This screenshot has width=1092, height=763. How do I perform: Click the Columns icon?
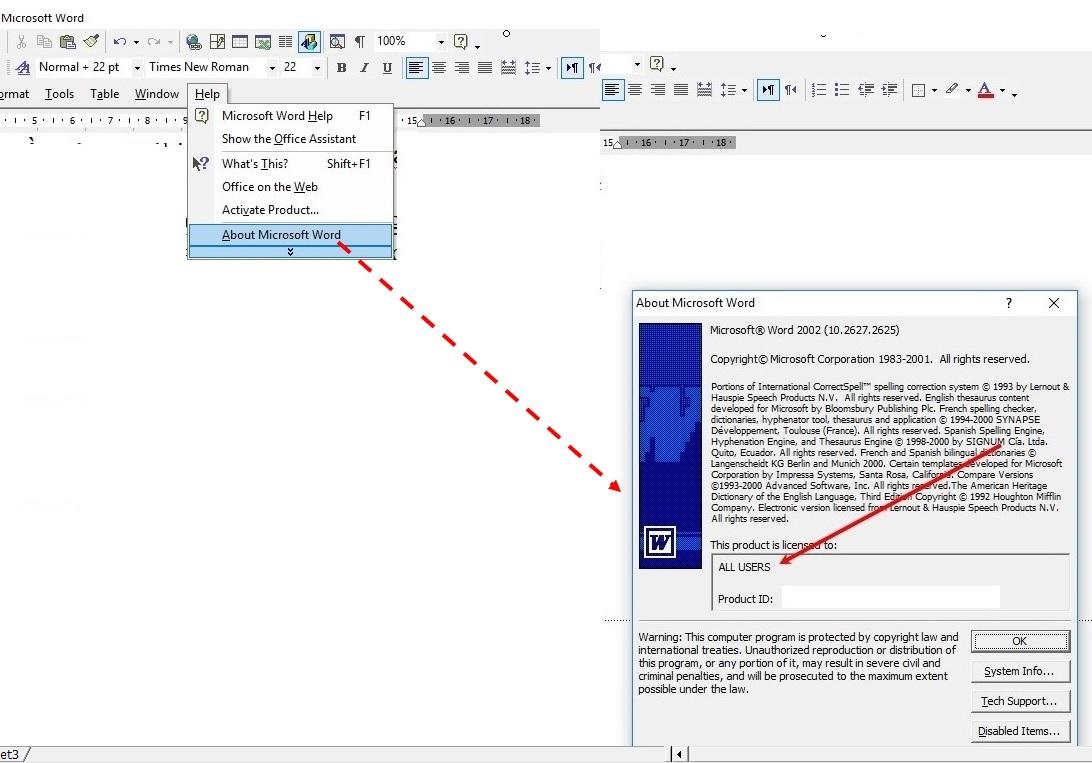286,42
